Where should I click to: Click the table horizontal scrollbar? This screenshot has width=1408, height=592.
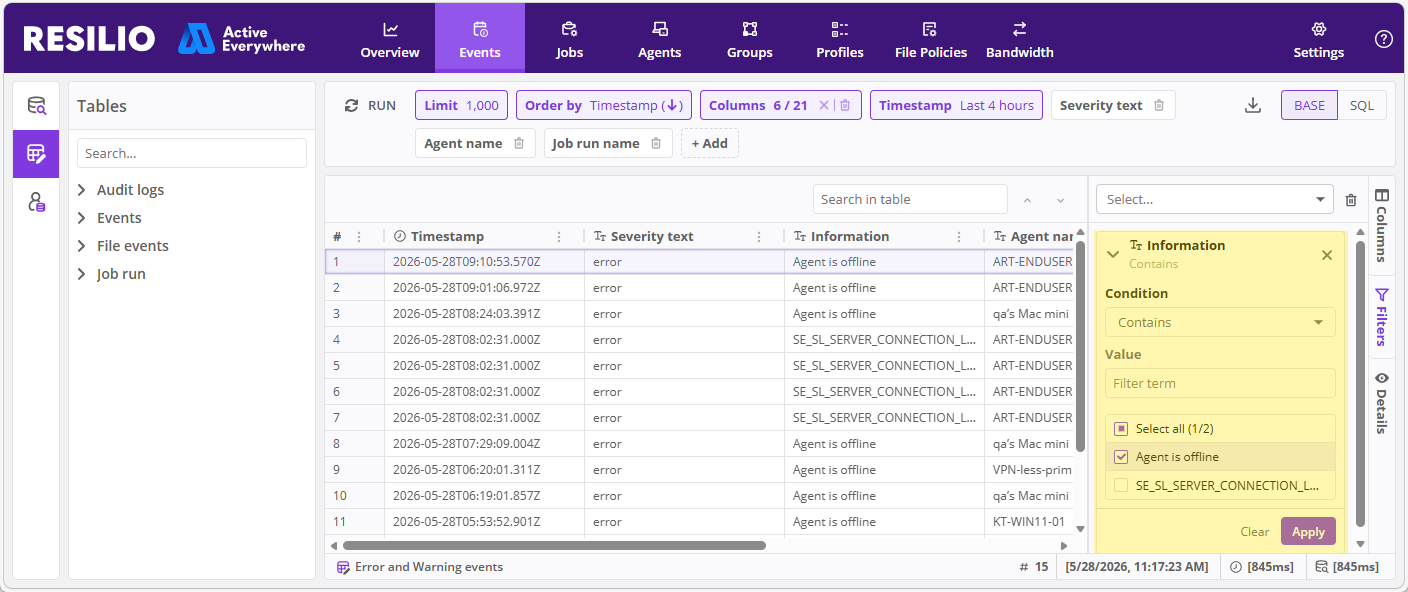(x=554, y=546)
